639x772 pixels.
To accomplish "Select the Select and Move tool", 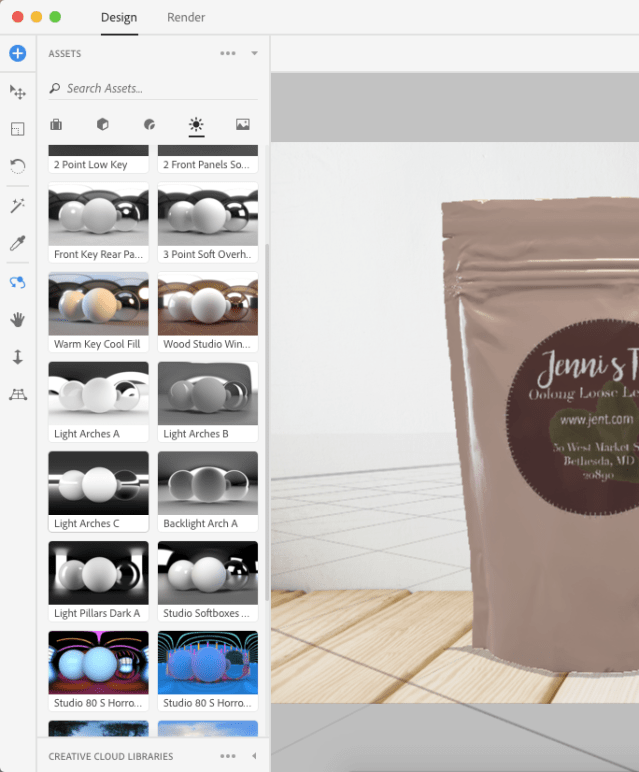I will (17, 92).
